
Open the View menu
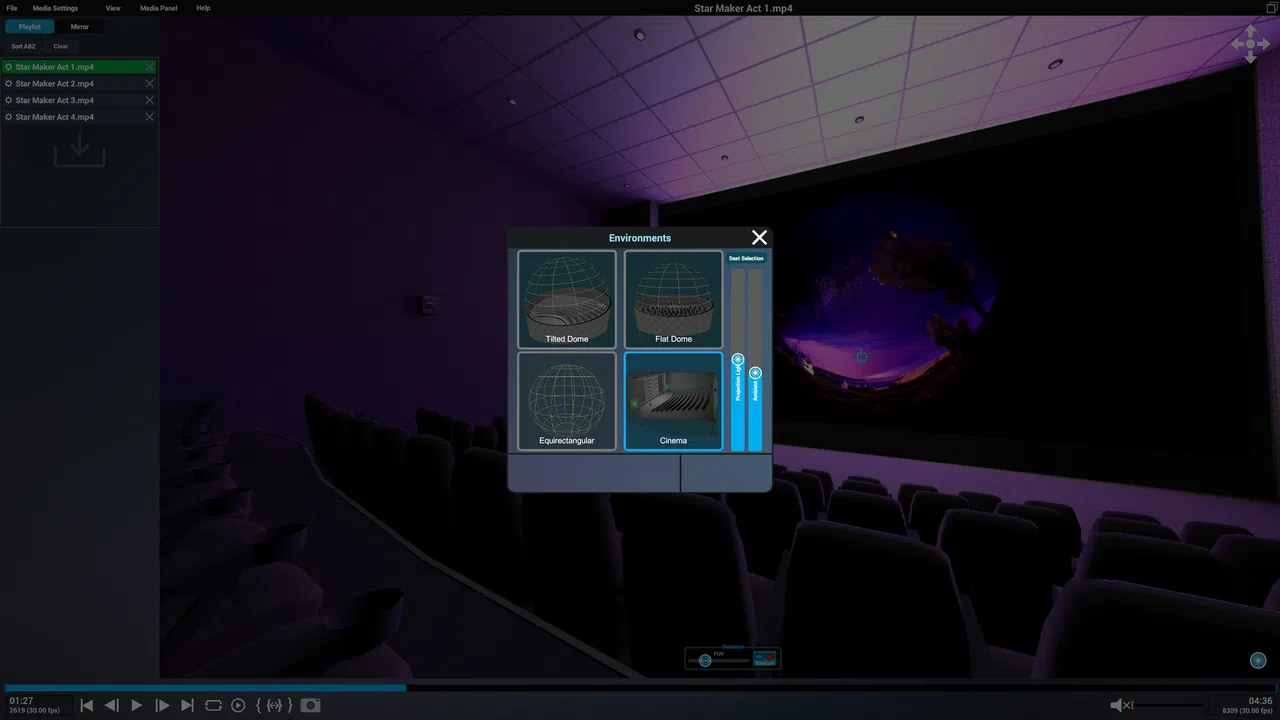(113, 8)
